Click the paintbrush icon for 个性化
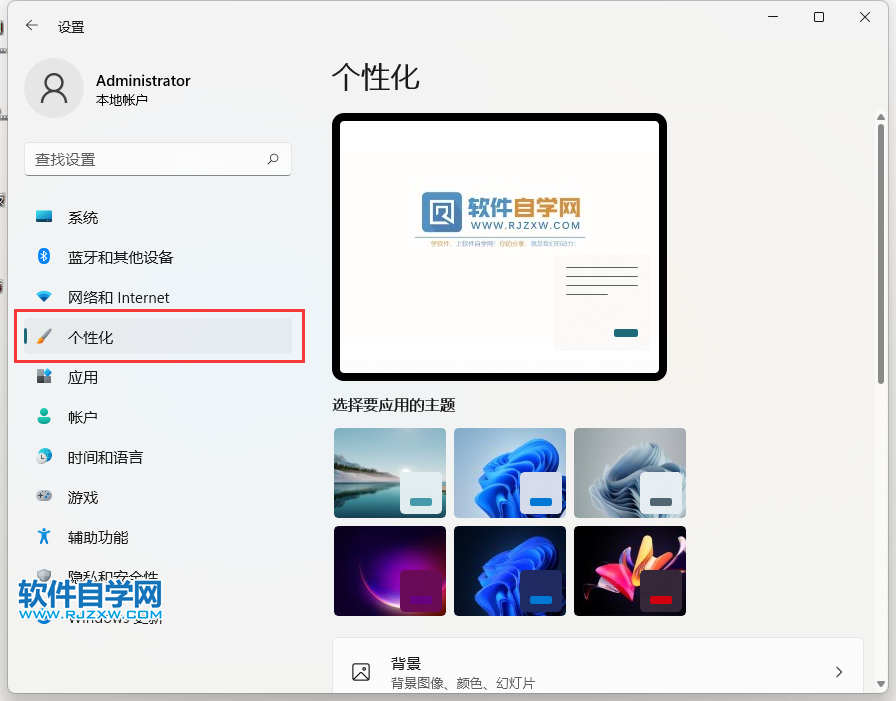Image resolution: width=896 pixels, height=701 pixels. click(44, 337)
